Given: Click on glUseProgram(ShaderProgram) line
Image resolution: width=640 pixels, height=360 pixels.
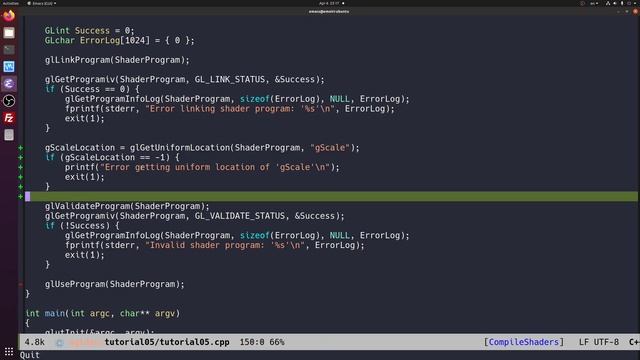Looking at the screenshot, I should pos(115,284).
